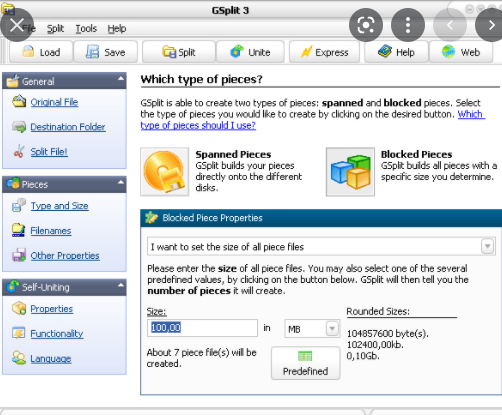
Task: Select the Blocked Pieces cubes button
Action: (x=350, y=172)
